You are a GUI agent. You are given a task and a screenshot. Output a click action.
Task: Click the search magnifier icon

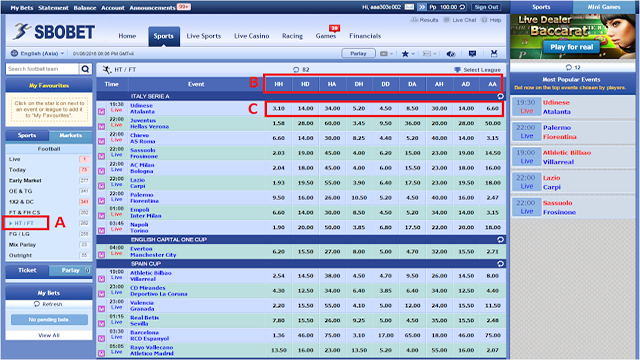point(85,69)
